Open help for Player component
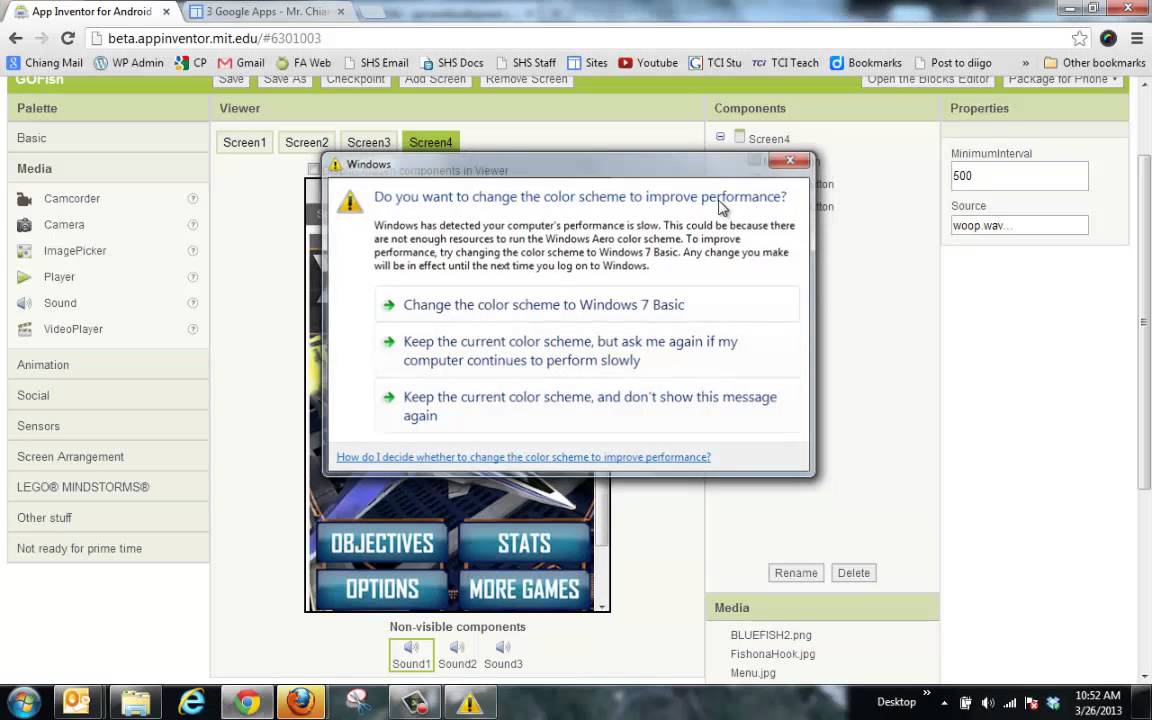 192,277
